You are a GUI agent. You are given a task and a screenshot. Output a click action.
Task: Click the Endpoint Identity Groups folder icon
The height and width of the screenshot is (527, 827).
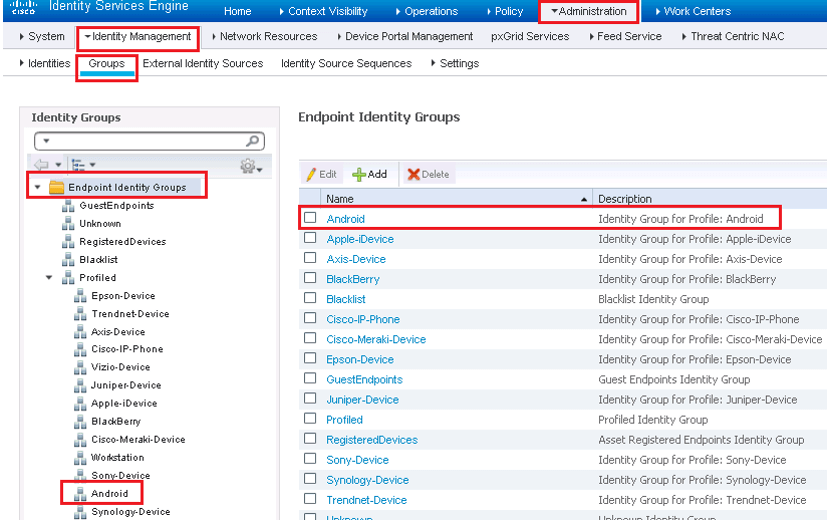56,187
